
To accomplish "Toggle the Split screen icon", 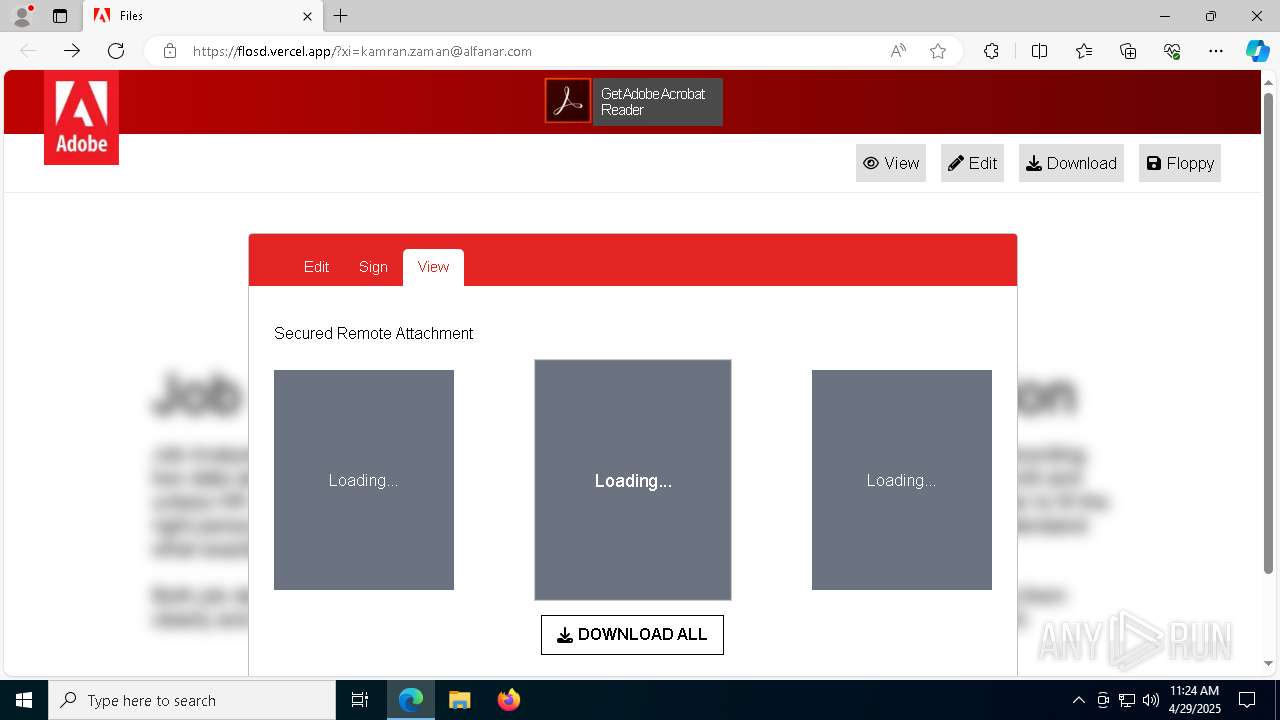I will pos(1039,51).
